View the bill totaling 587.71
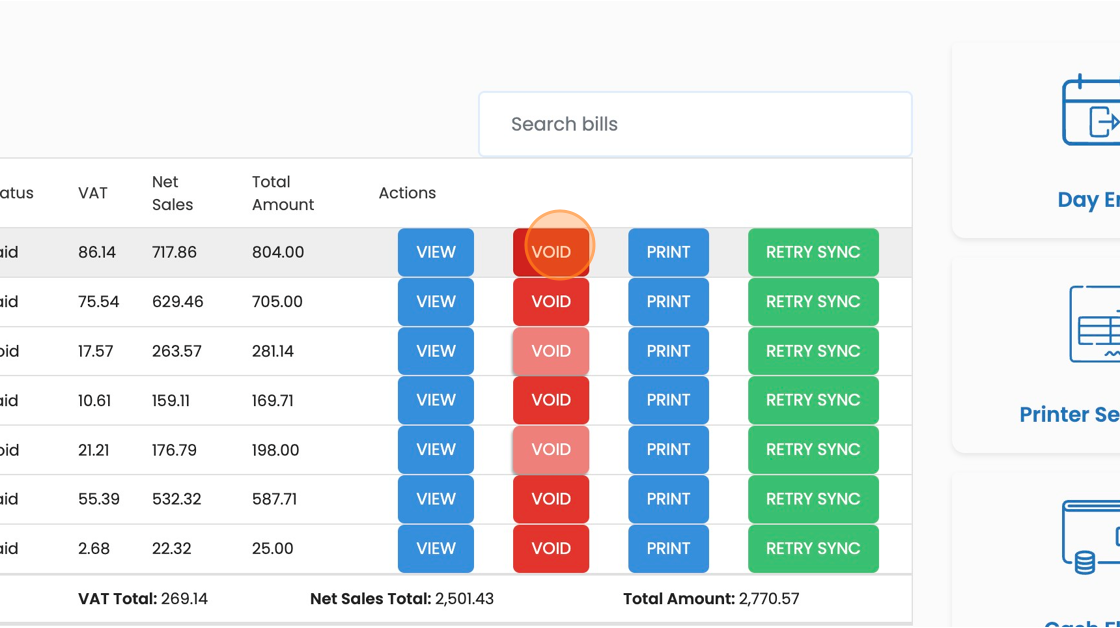This screenshot has width=1120, height=628. coord(436,499)
